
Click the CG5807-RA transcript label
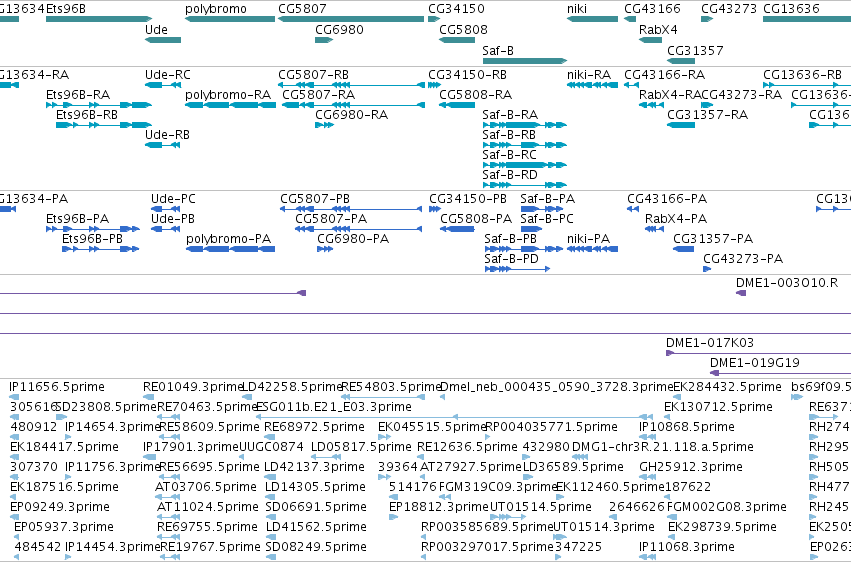pos(319,95)
